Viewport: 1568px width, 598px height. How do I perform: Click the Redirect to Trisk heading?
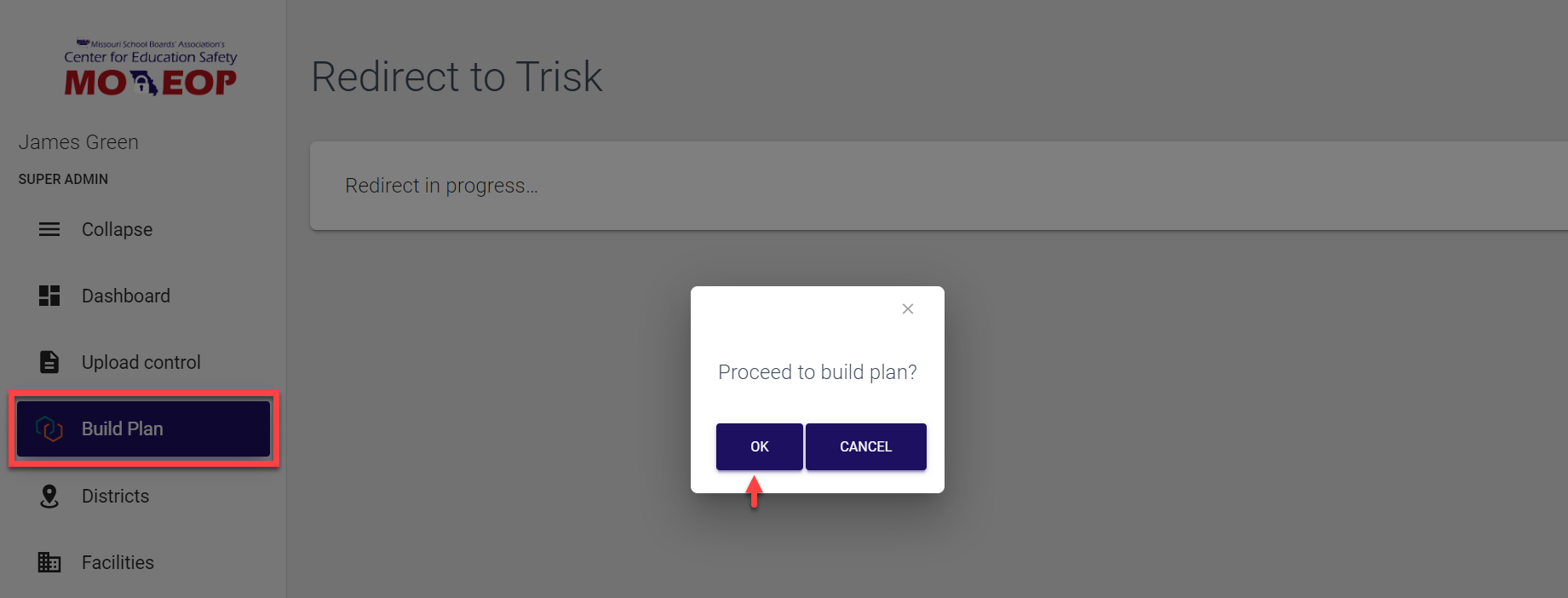click(x=457, y=77)
